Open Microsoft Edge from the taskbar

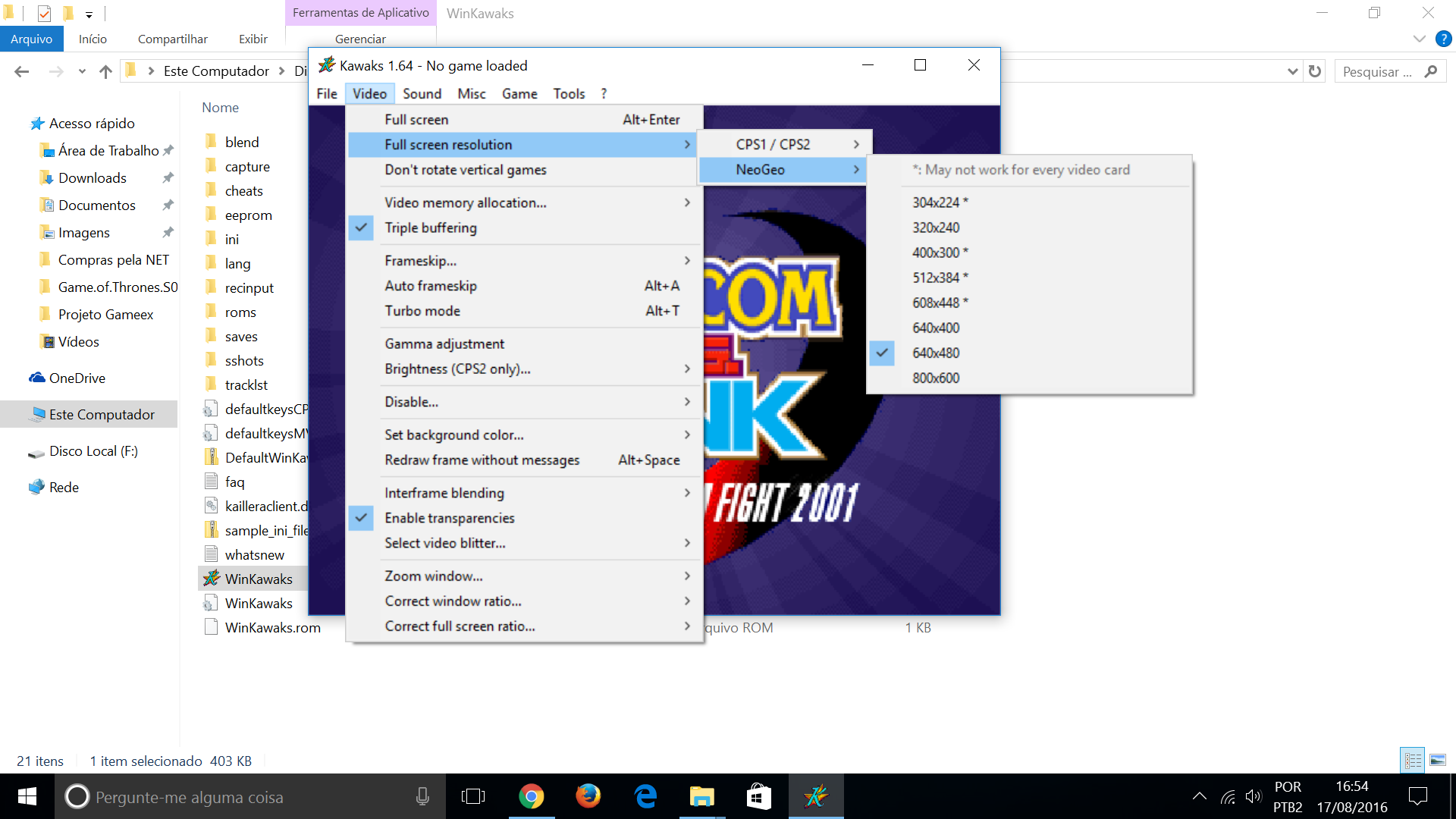[x=645, y=796]
